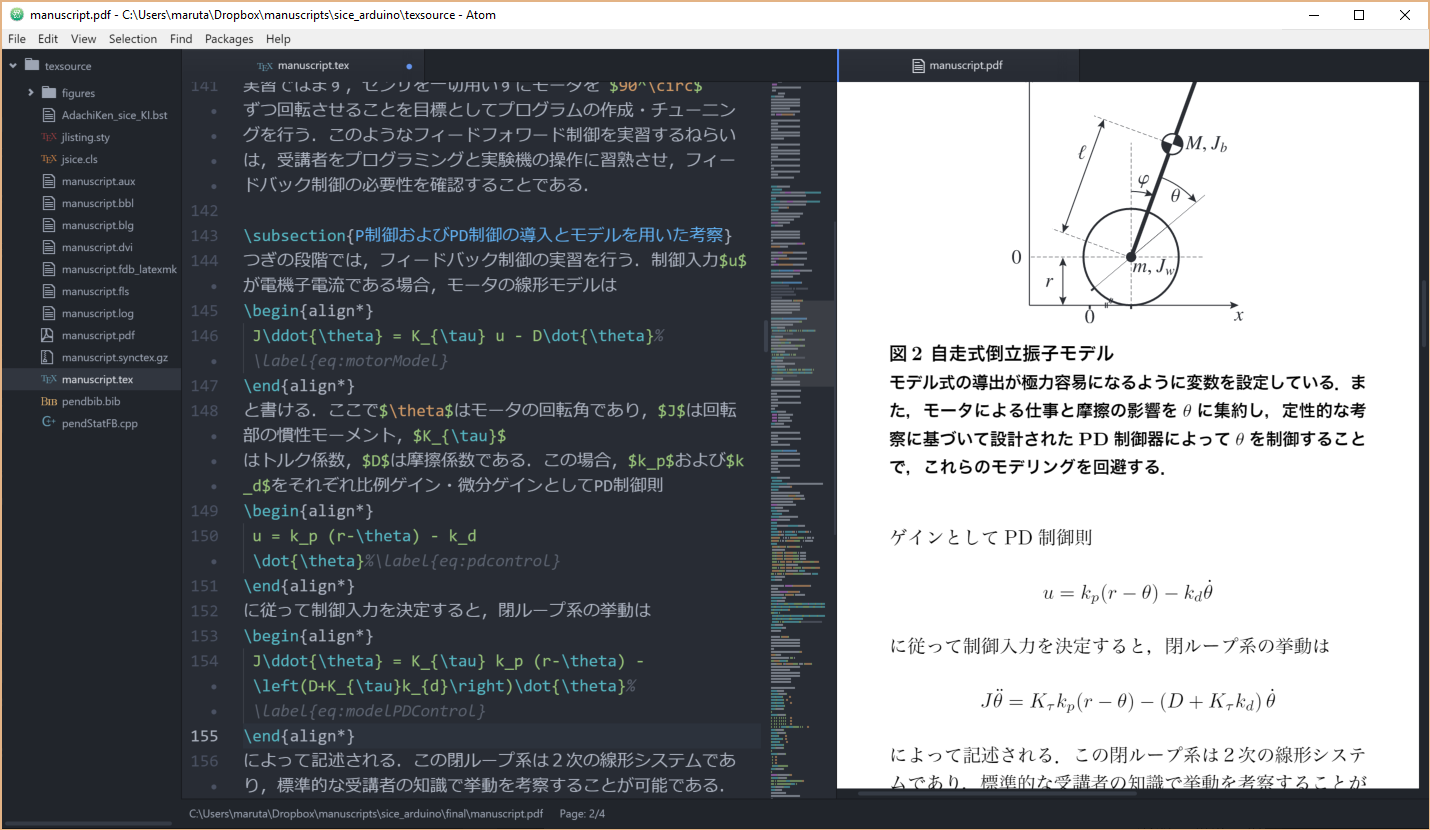The width and height of the screenshot is (1430, 830).
Task: Click the figures folder icon
Action: [48, 93]
